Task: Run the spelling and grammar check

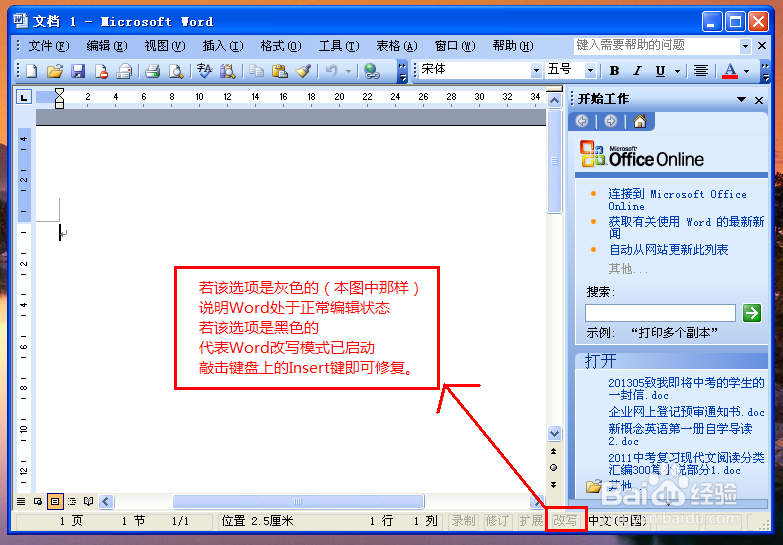Action: [x=204, y=71]
